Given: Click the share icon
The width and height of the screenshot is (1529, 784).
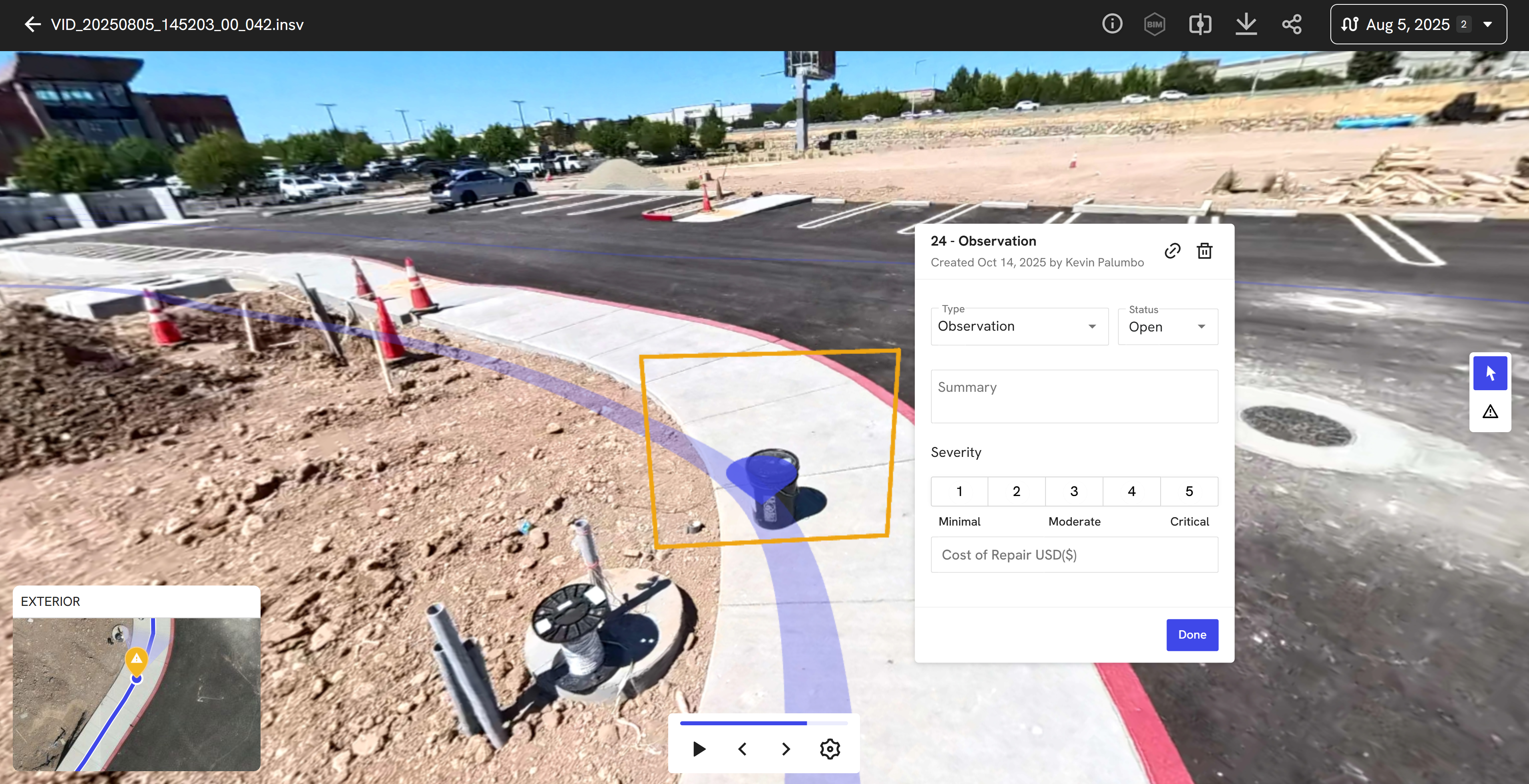Looking at the screenshot, I should (x=1292, y=24).
